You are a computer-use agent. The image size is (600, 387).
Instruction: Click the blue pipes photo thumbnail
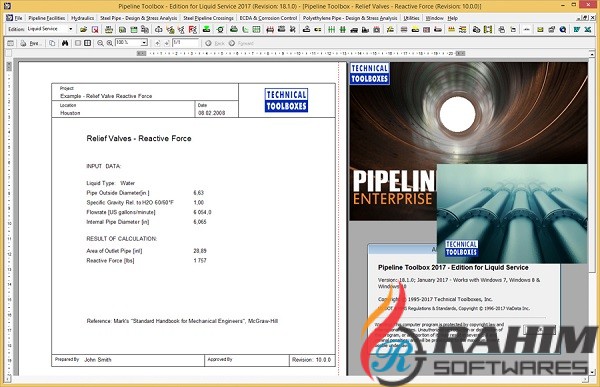[512, 214]
